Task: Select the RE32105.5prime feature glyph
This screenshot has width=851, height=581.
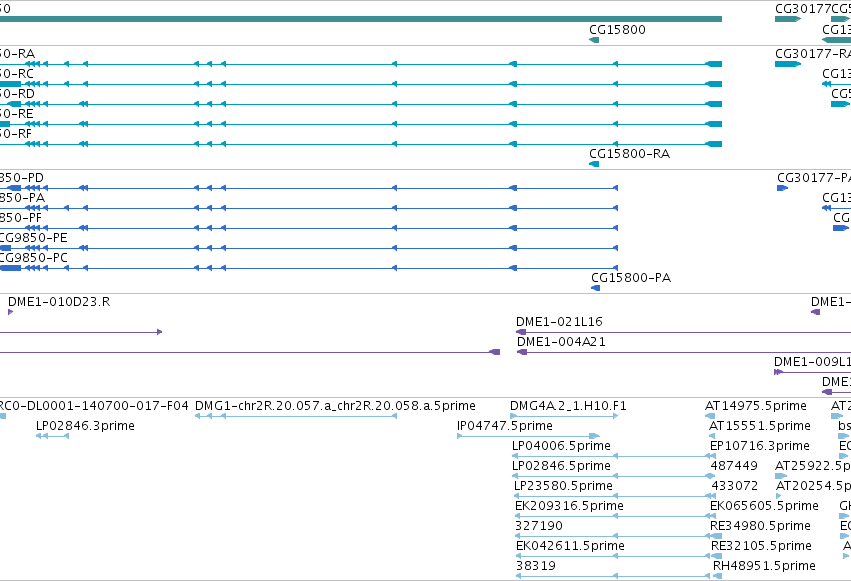Action: pyautogui.click(x=716, y=556)
